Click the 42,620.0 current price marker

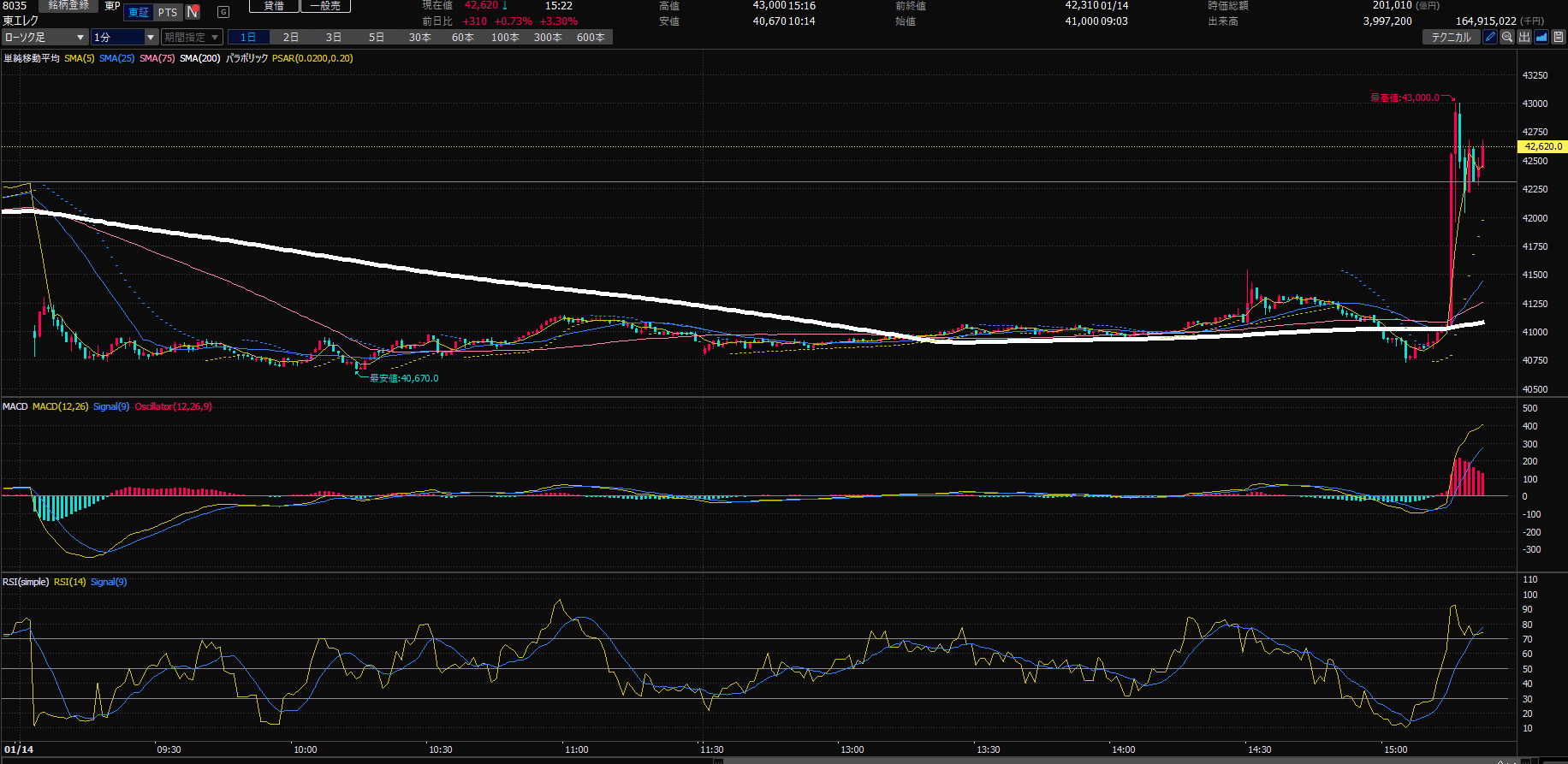[1542, 146]
